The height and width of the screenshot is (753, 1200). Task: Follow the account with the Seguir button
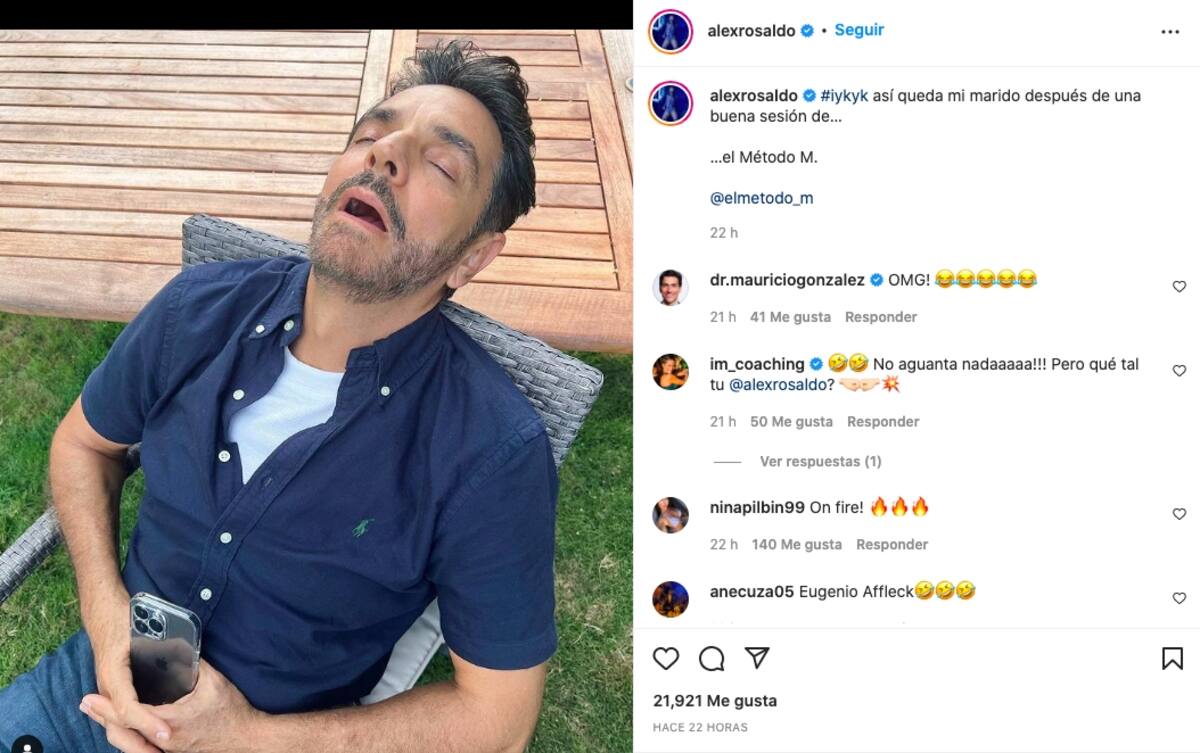click(859, 30)
